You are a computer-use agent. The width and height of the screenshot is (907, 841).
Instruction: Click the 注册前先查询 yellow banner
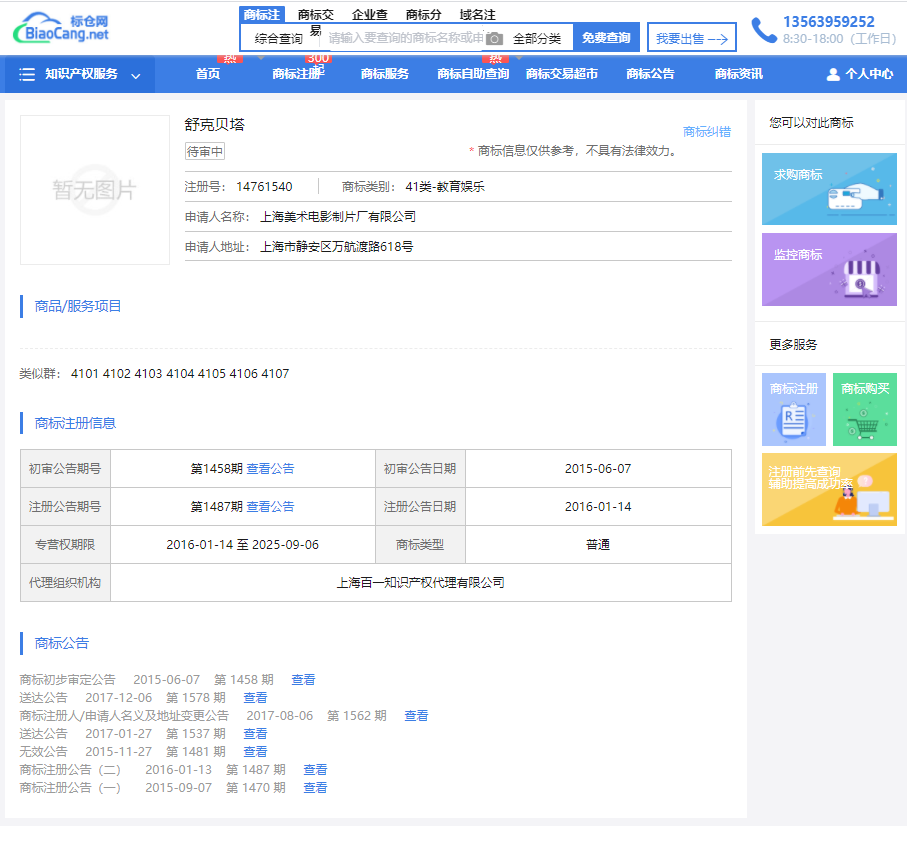(x=829, y=489)
